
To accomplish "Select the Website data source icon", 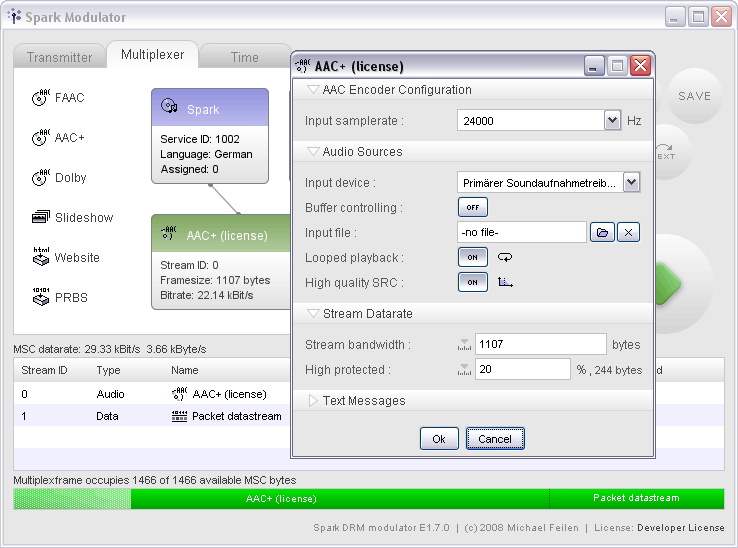I will pos(41,257).
